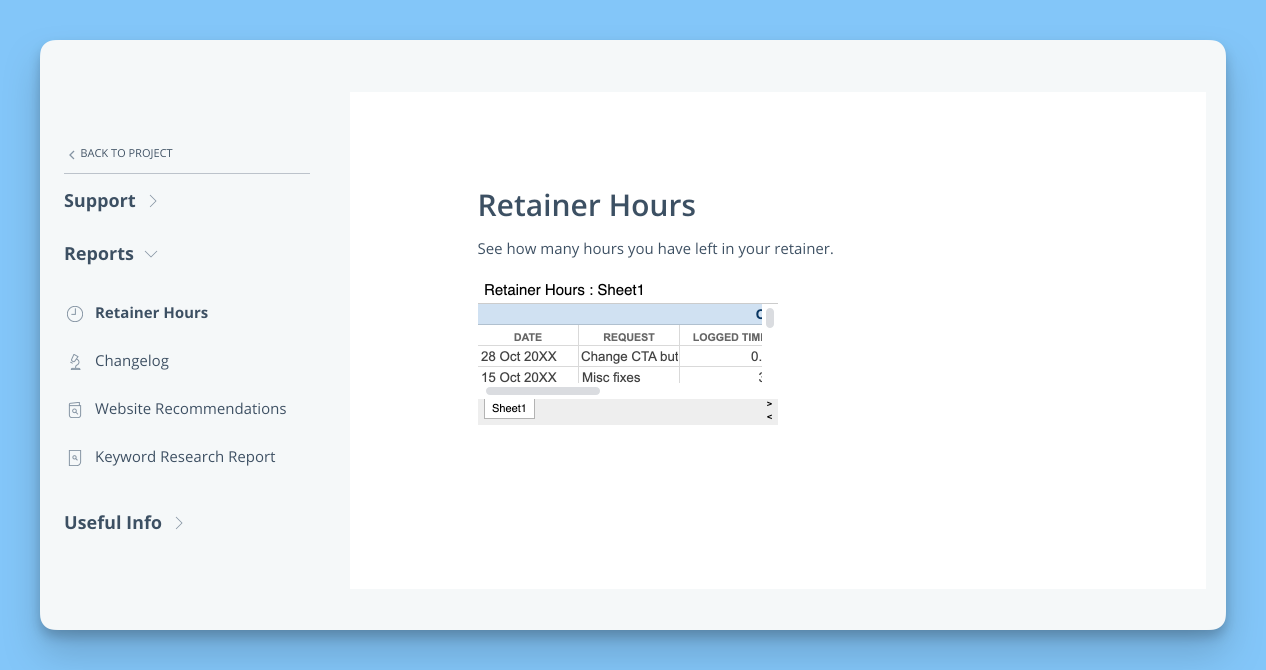Viewport: 1266px width, 670px height.
Task: Click the clock icon beside Retainer Hours
Action: coord(75,313)
